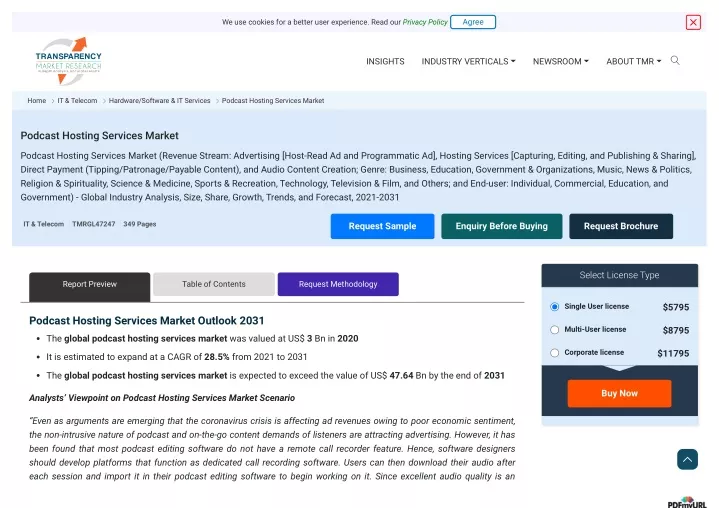Expand the Industry Verticals dropdown
This screenshot has height=508, width=719.
[x=468, y=61]
